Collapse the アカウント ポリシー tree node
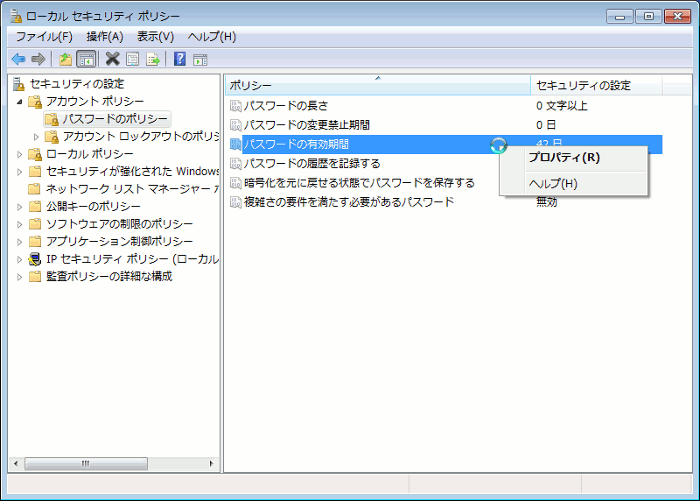700x501 pixels. [x=20, y=102]
